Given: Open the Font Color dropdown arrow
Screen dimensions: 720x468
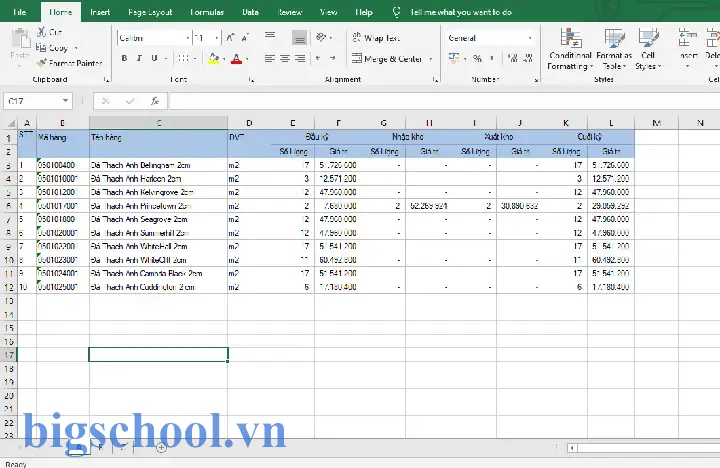Looking at the screenshot, I should pos(247,59).
